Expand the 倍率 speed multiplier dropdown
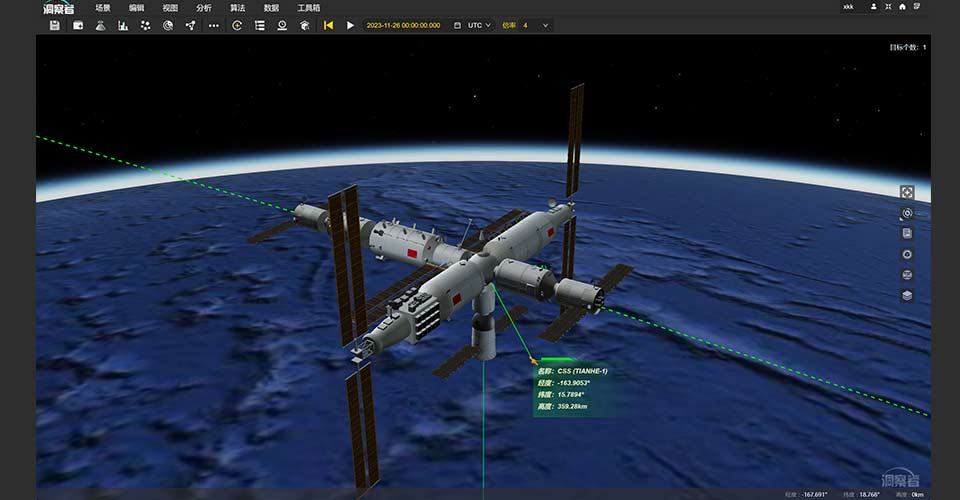The height and width of the screenshot is (500, 960). pyautogui.click(x=545, y=25)
